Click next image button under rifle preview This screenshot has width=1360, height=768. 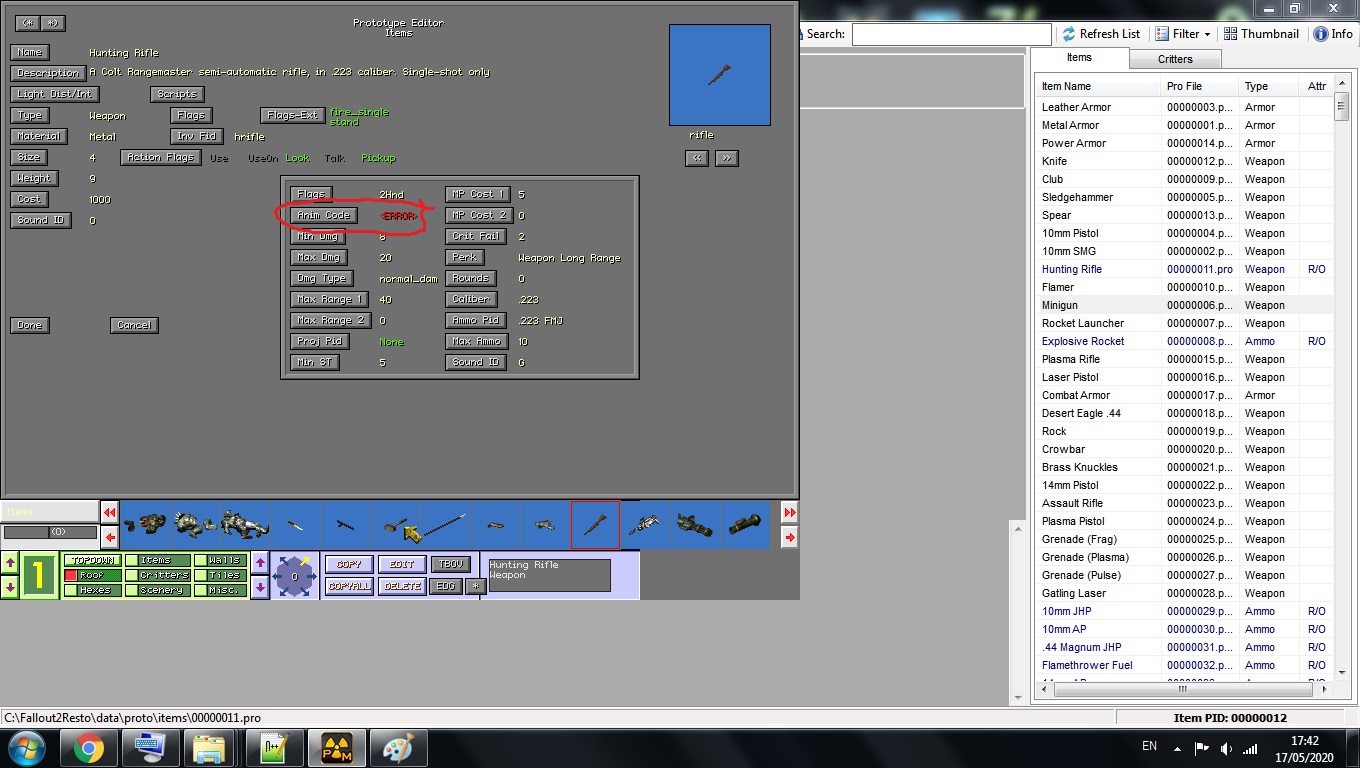(x=727, y=158)
